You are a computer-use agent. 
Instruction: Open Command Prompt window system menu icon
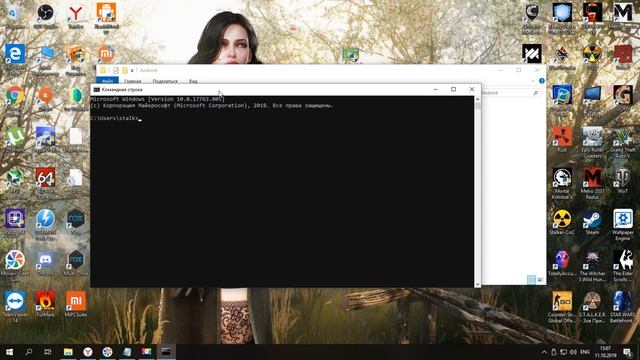pyautogui.click(x=96, y=89)
